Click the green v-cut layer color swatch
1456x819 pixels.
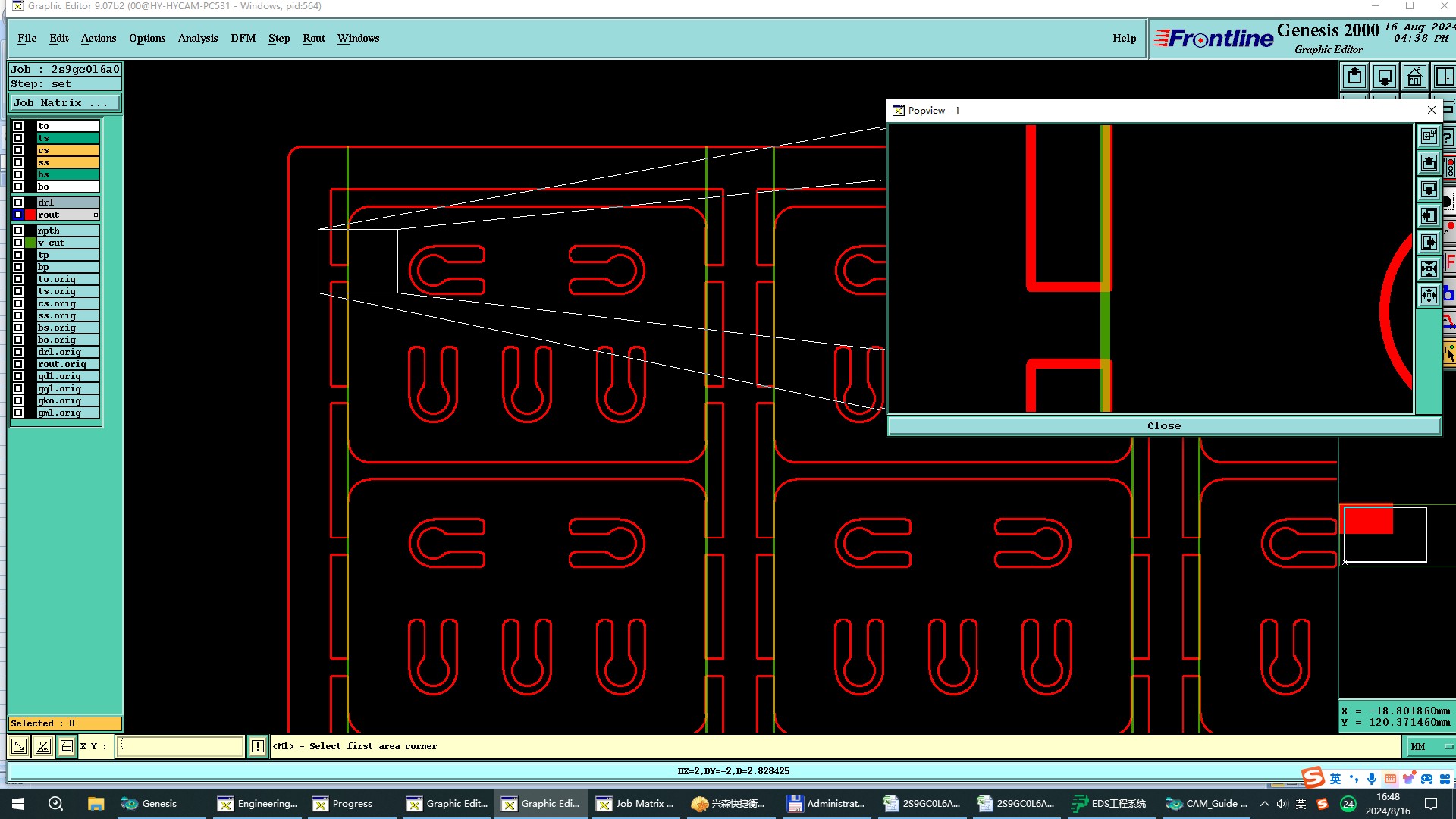coord(30,243)
